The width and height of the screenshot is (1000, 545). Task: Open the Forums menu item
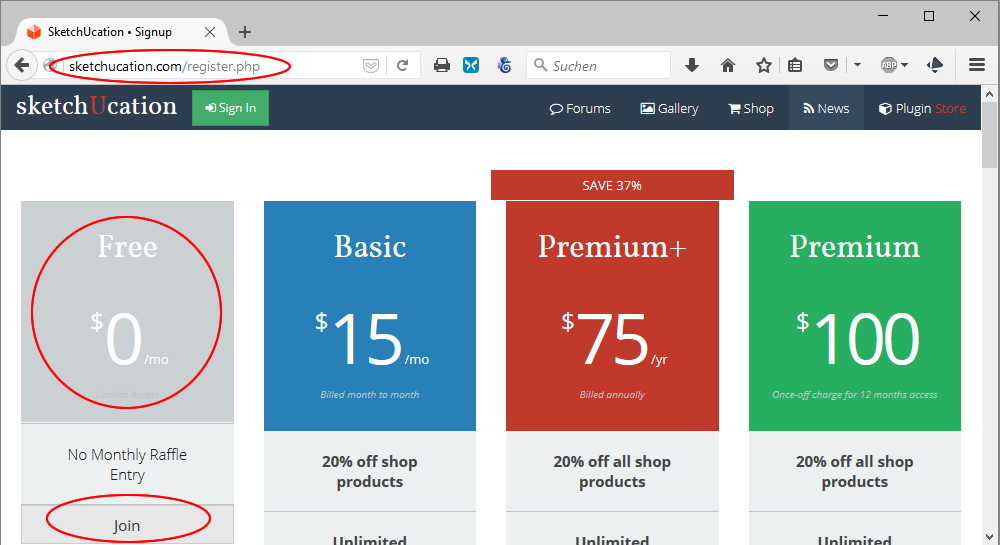tap(580, 108)
